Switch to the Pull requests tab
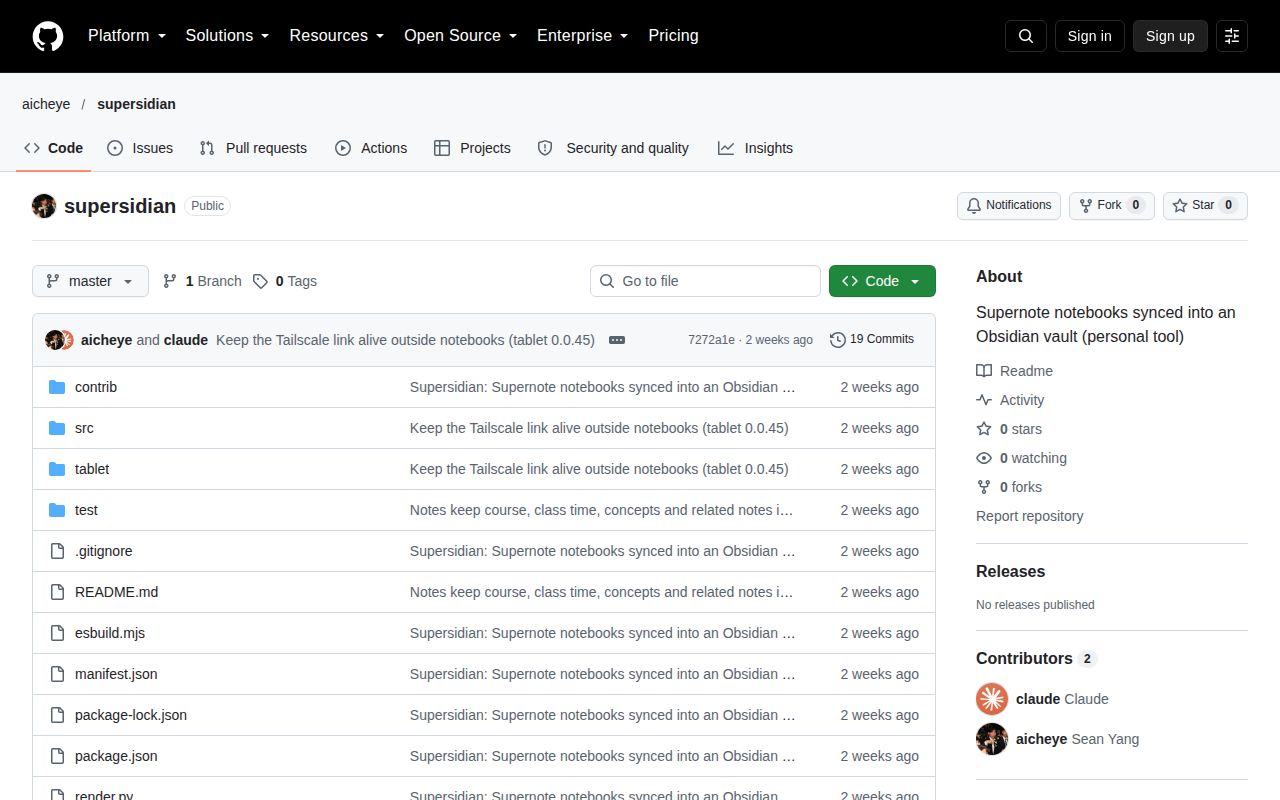The image size is (1280, 800). click(x=253, y=148)
